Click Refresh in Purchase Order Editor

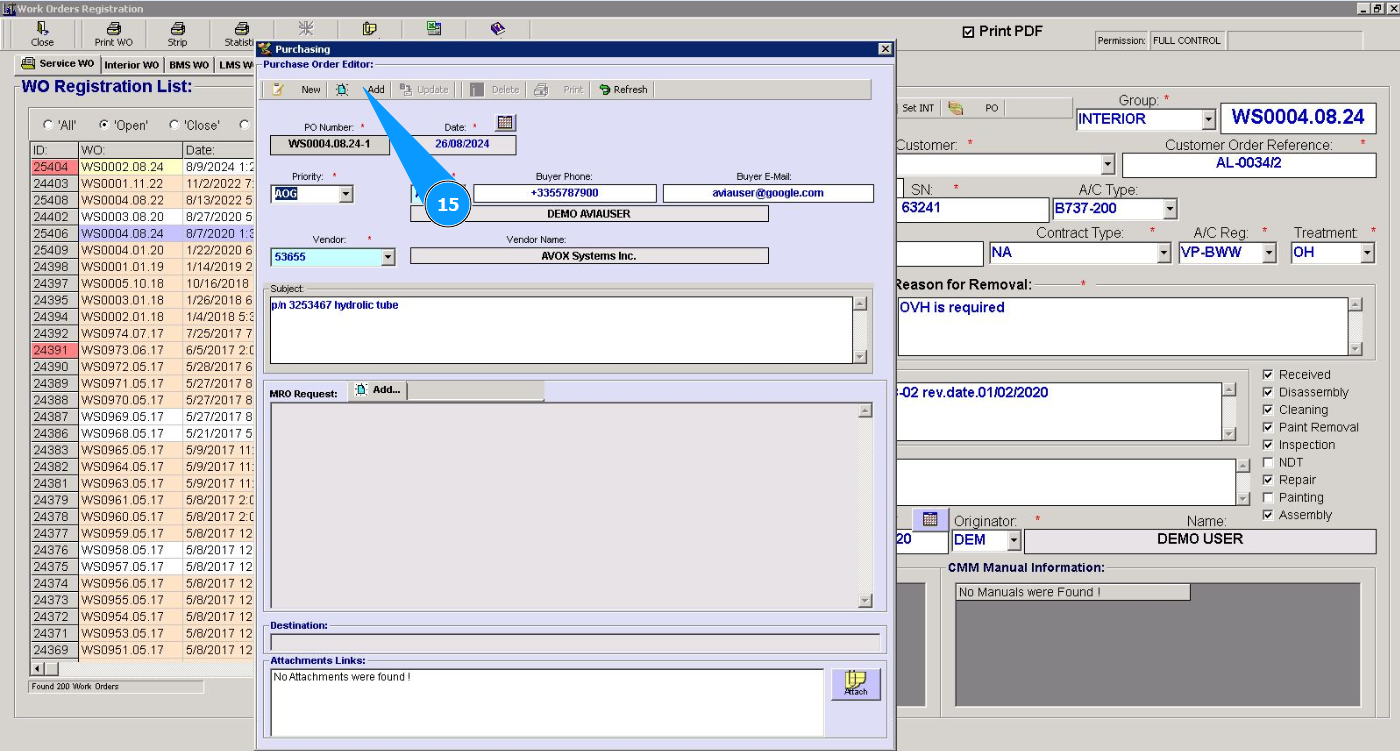coord(623,90)
